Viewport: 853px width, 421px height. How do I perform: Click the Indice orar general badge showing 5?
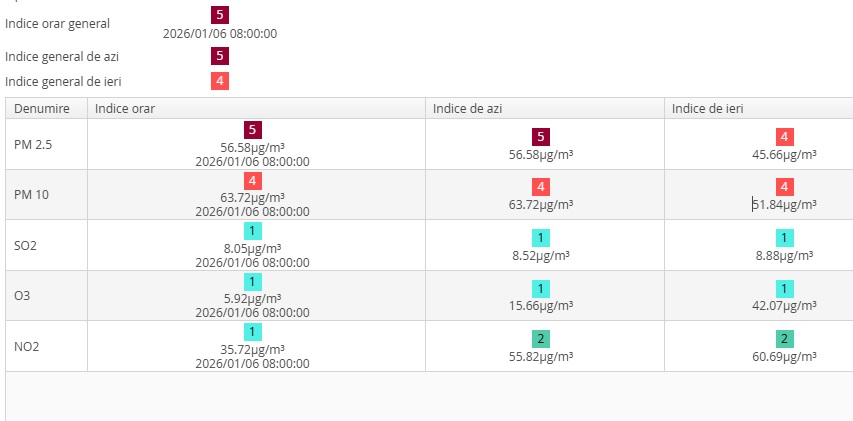[x=220, y=15]
